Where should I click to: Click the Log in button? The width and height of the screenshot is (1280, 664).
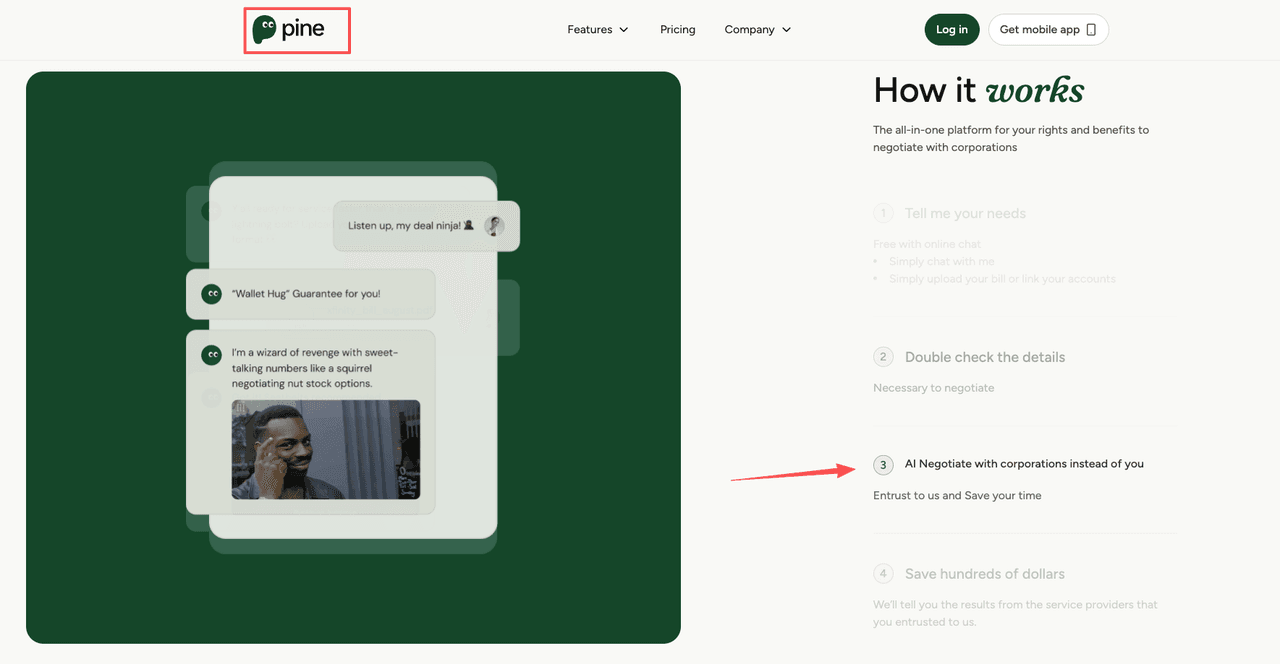[951, 29]
